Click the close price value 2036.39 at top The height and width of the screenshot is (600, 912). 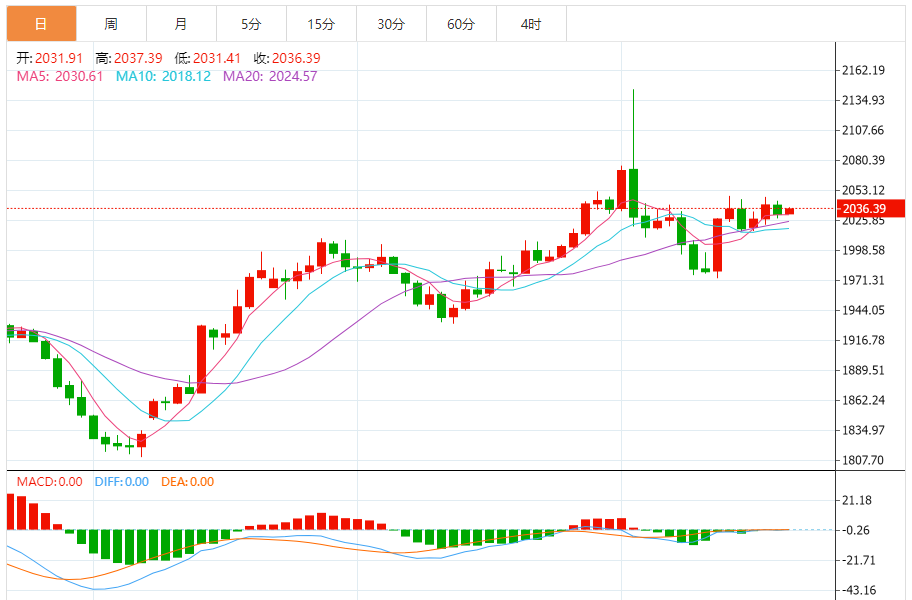tap(296, 58)
